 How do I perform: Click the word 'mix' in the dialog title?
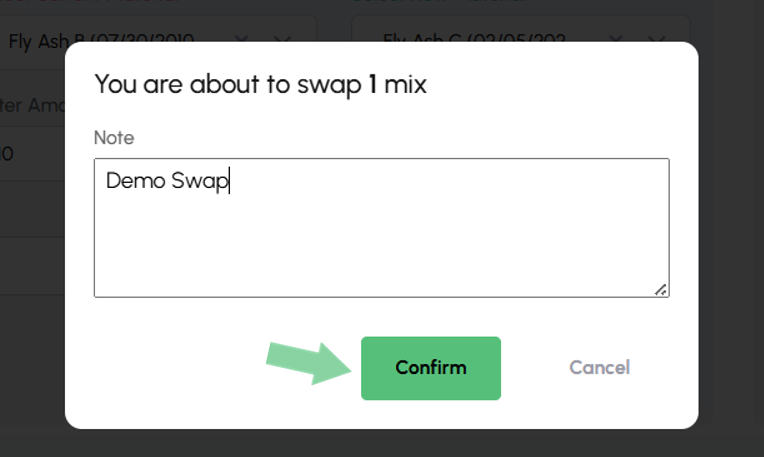coord(406,85)
